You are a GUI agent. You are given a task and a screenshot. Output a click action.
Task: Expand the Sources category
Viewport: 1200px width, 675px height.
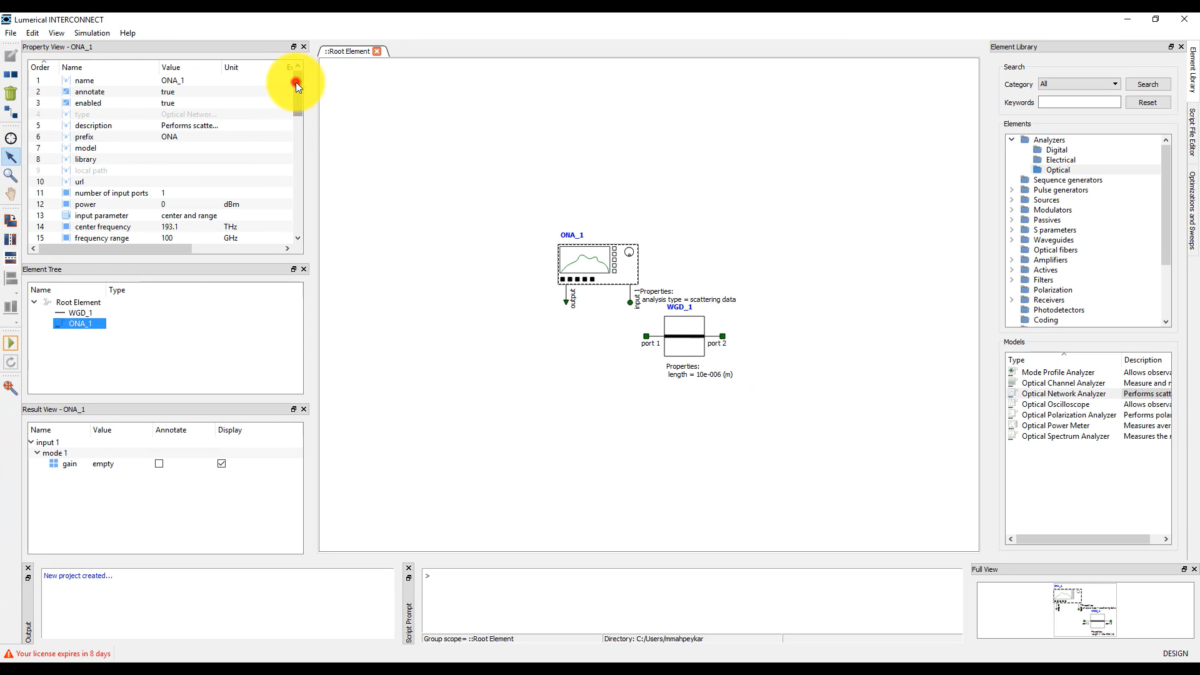coord(1012,200)
